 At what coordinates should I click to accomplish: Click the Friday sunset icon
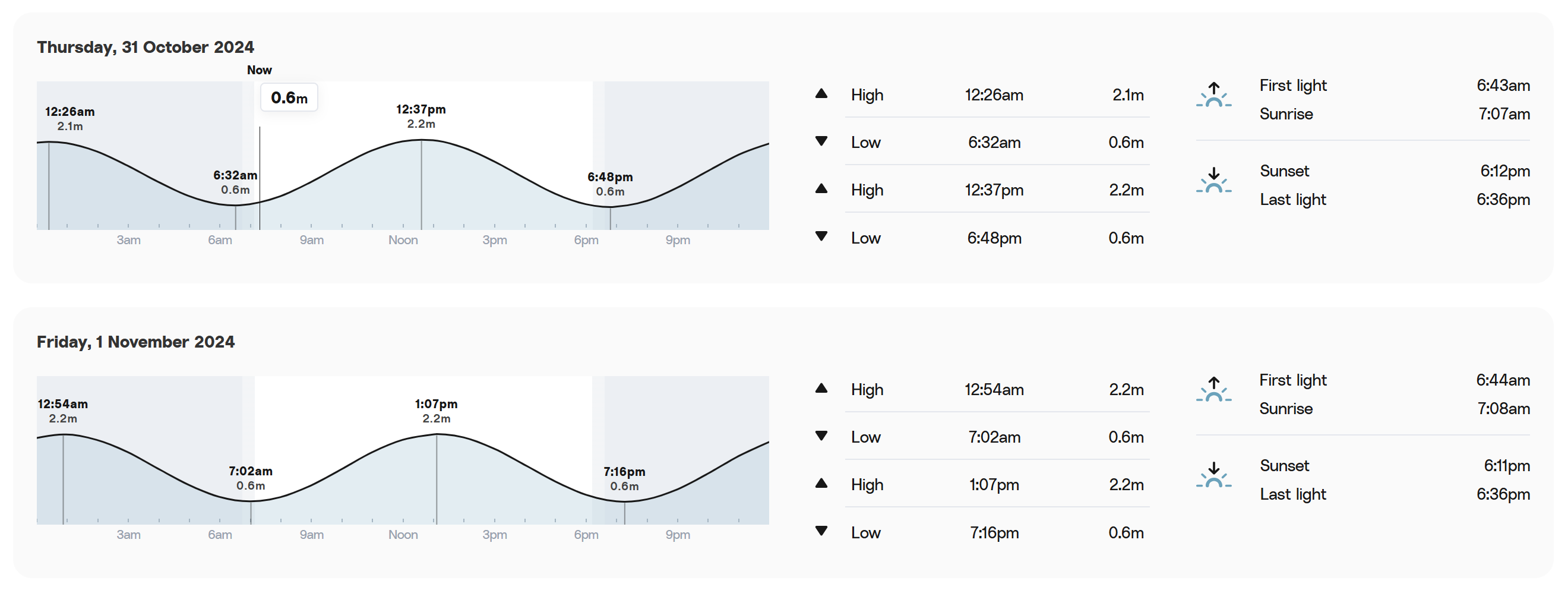click(x=1213, y=475)
